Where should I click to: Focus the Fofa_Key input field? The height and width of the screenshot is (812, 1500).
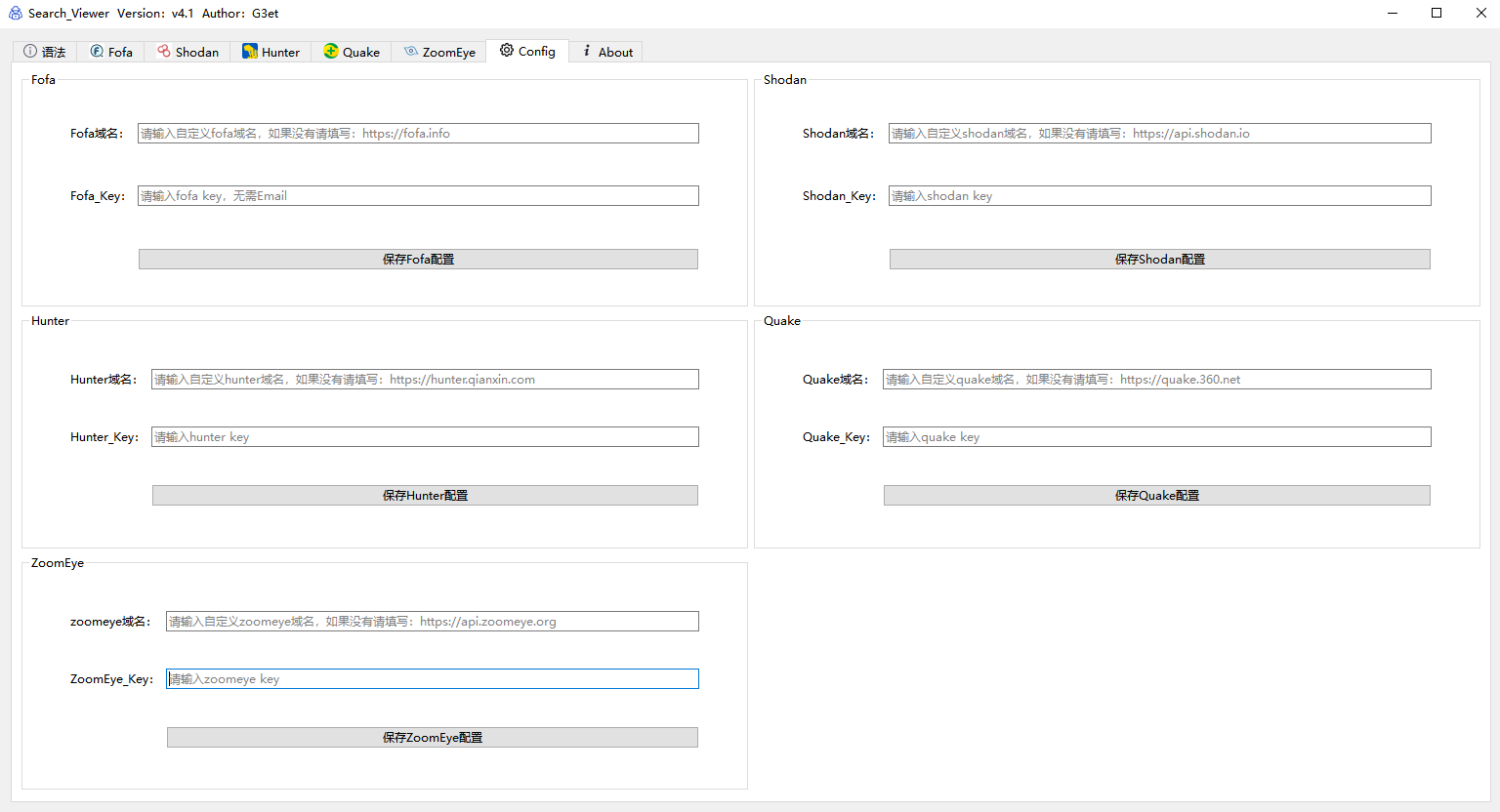[x=418, y=196]
